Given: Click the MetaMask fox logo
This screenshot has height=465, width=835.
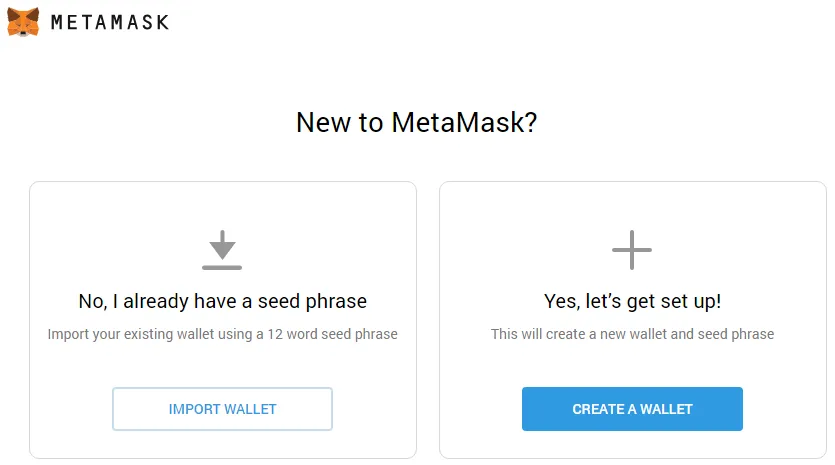Looking at the screenshot, I should 23,22.
